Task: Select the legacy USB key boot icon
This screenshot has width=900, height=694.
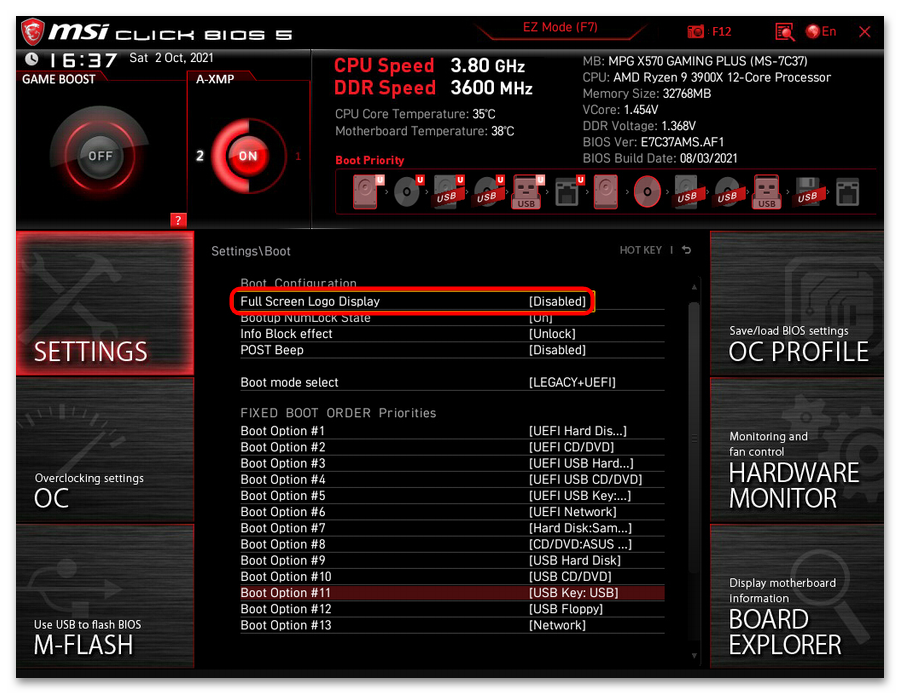Action: coord(767,192)
